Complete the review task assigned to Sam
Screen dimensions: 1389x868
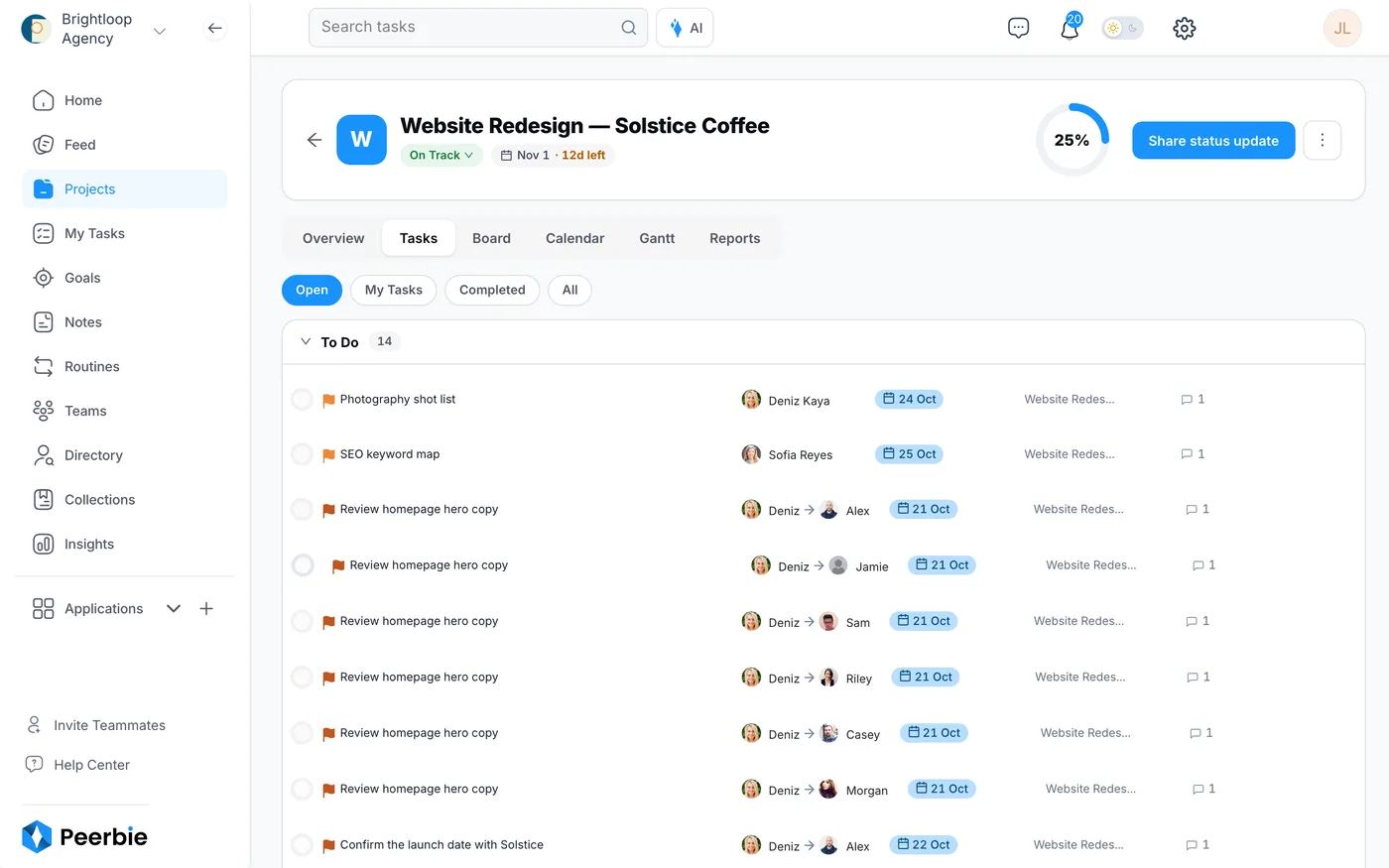click(302, 621)
